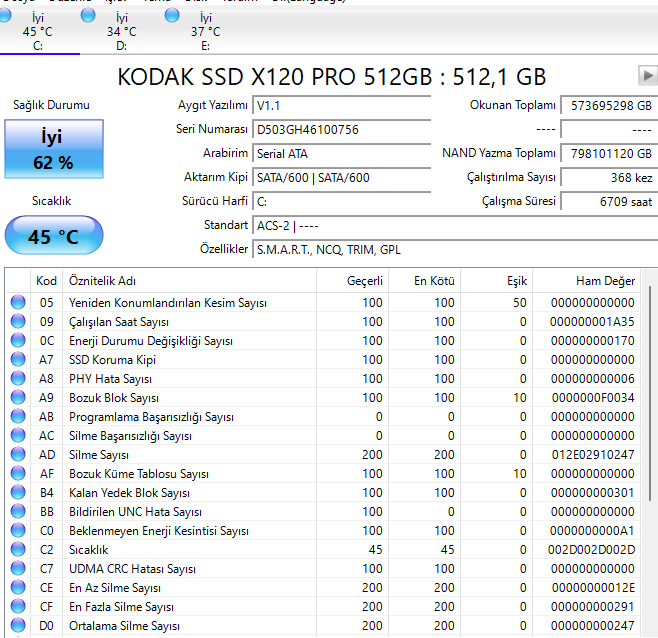658x638 pixels.
Task: Click raw value 012E02910247
Action: point(593,455)
